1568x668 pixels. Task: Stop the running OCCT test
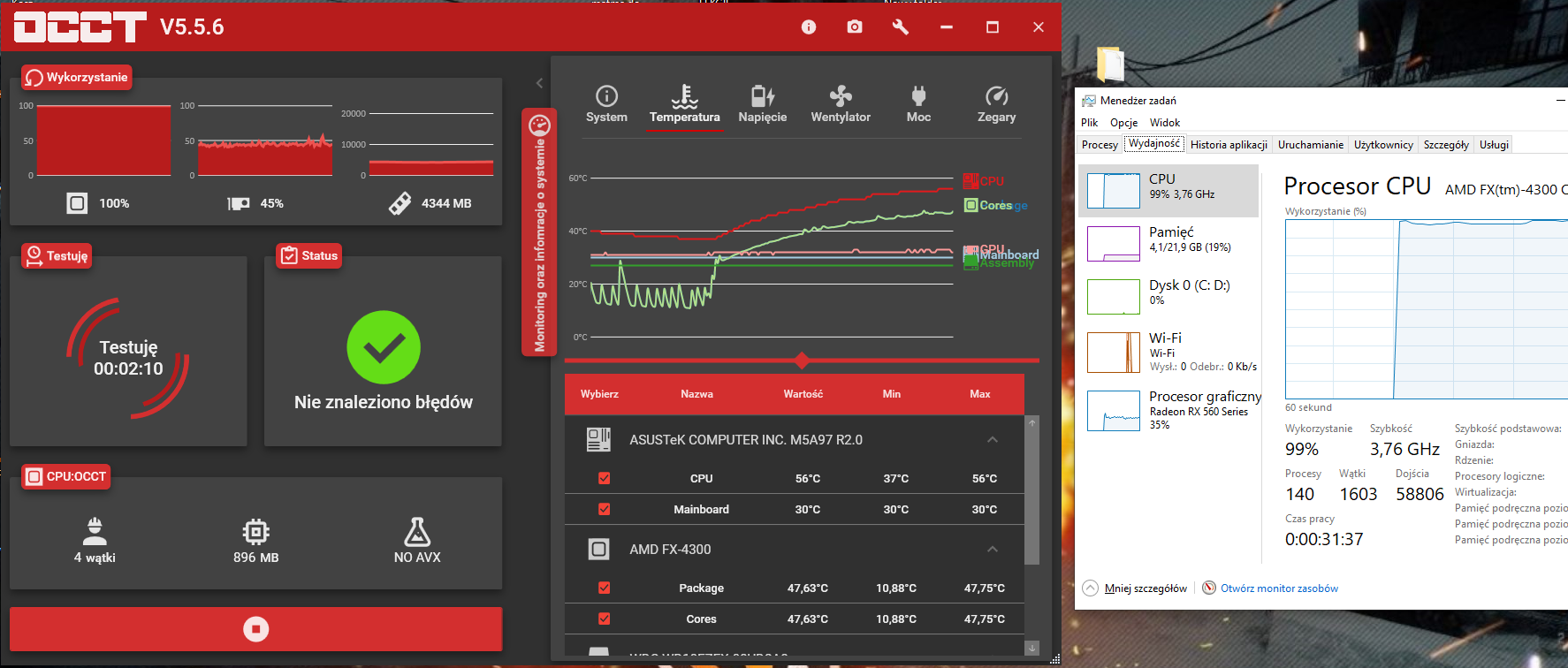[256, 629]
